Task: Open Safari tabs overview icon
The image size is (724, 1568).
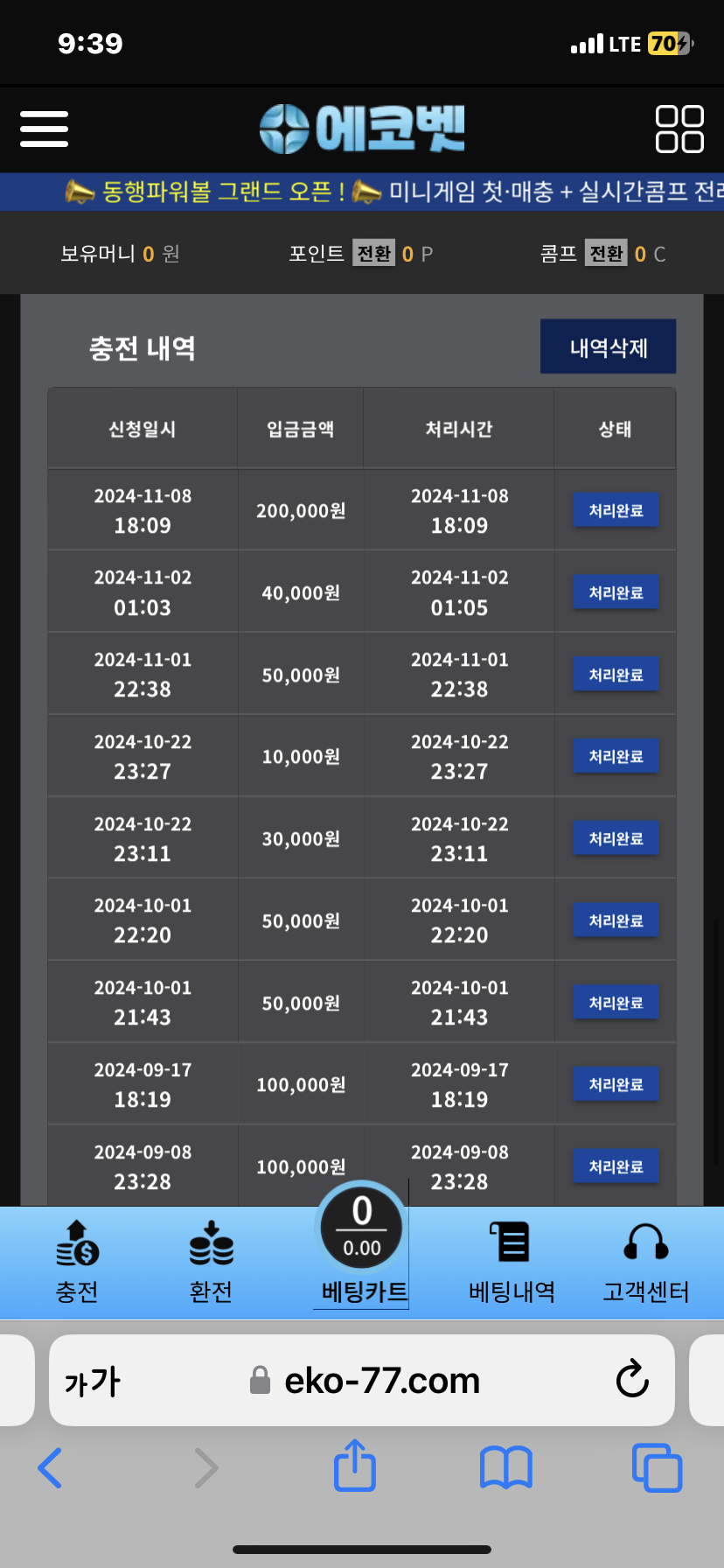Action: click(x=657, y=1467)
